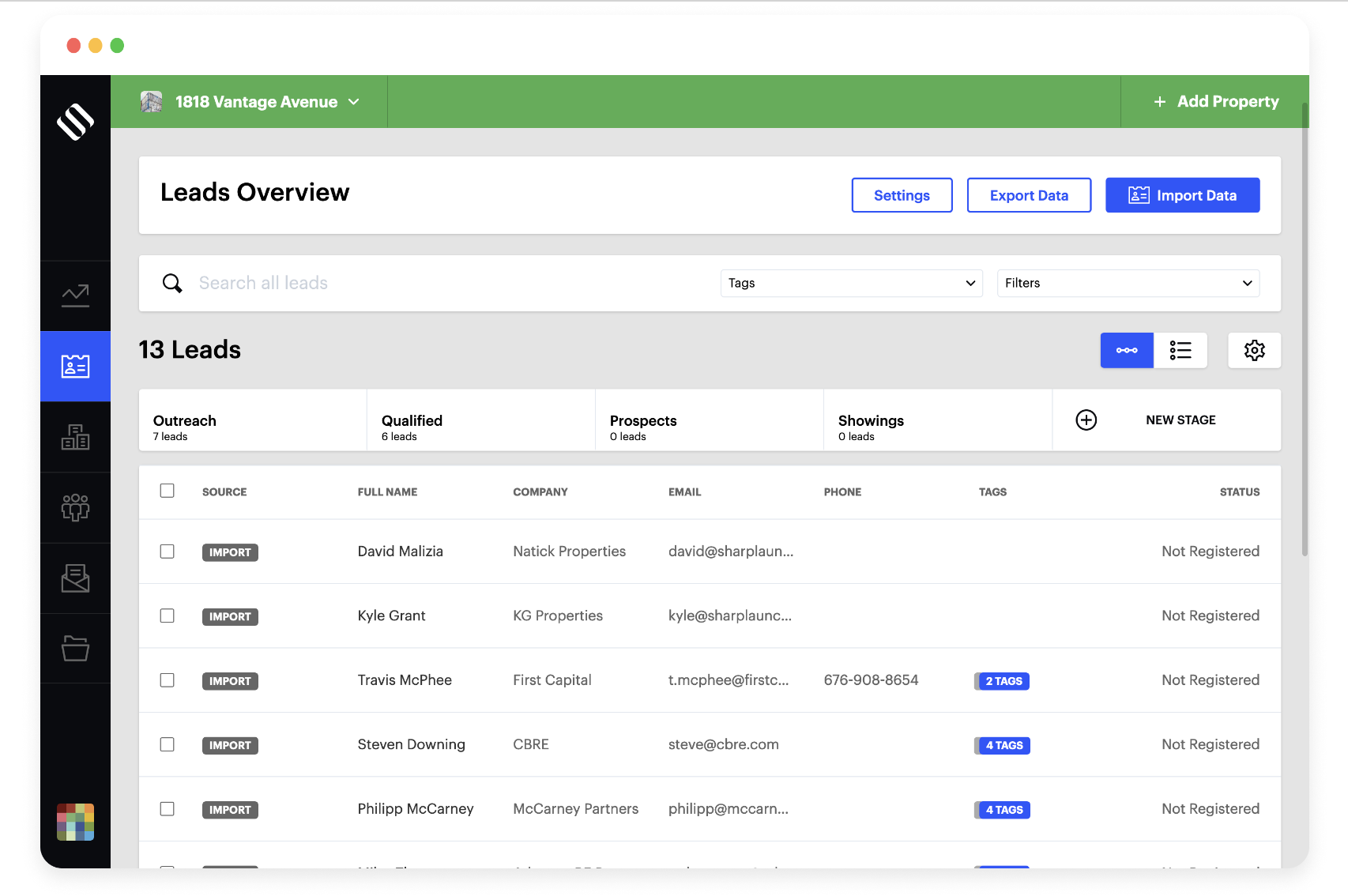
Task: Open the folder sidebar icon
Action: click(75, 649)
